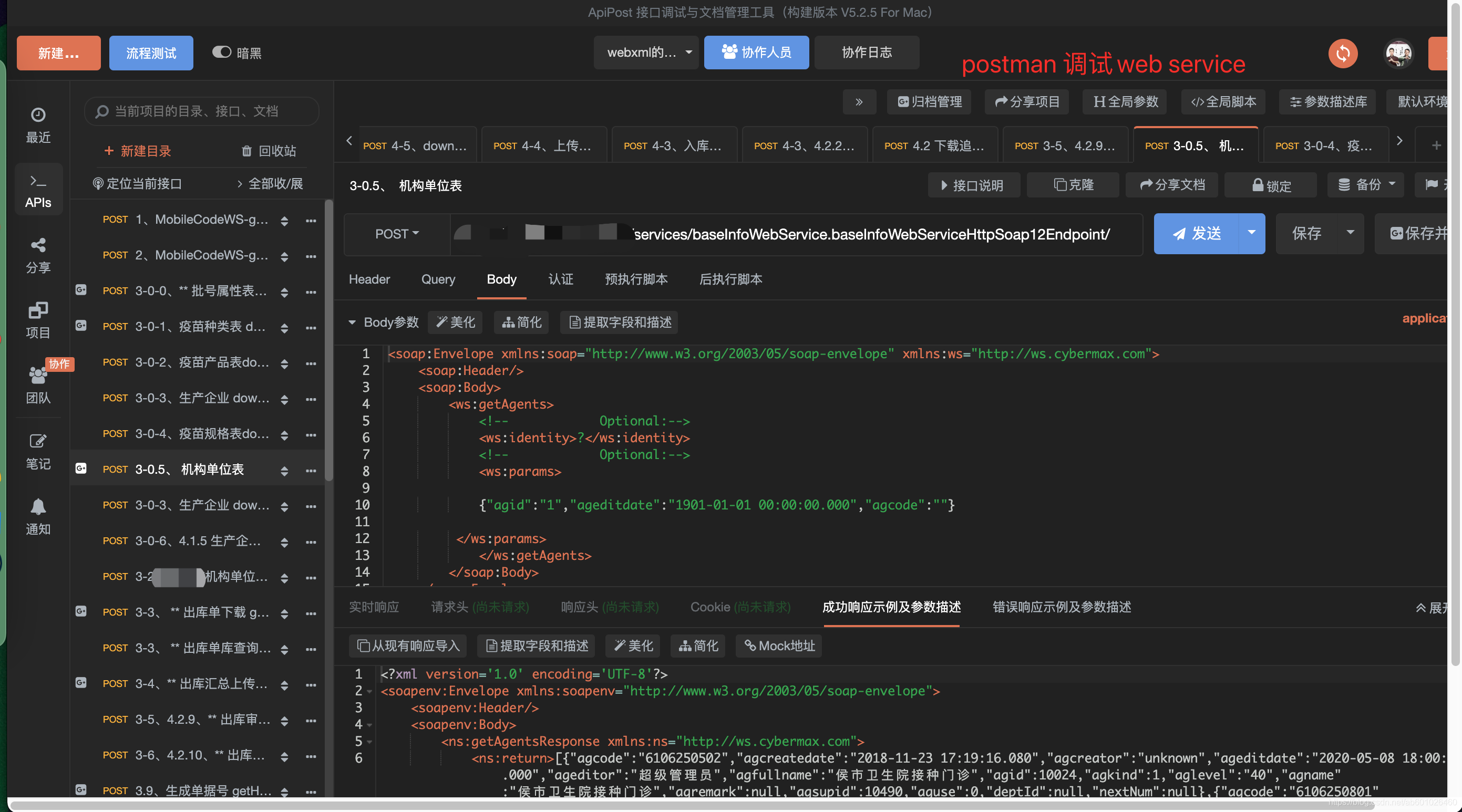Open more options for 3-0.5 机构单位表 row
This screenshot has height=812, width=1462.
pyautogui.click(x=311, y=470)
